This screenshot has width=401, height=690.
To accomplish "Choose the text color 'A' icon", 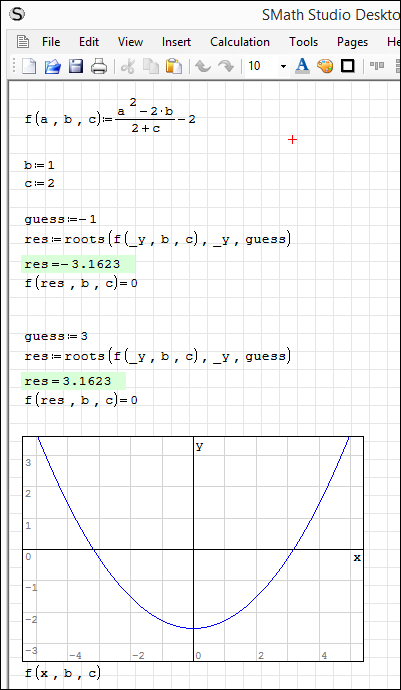I will tap(302, 66).
